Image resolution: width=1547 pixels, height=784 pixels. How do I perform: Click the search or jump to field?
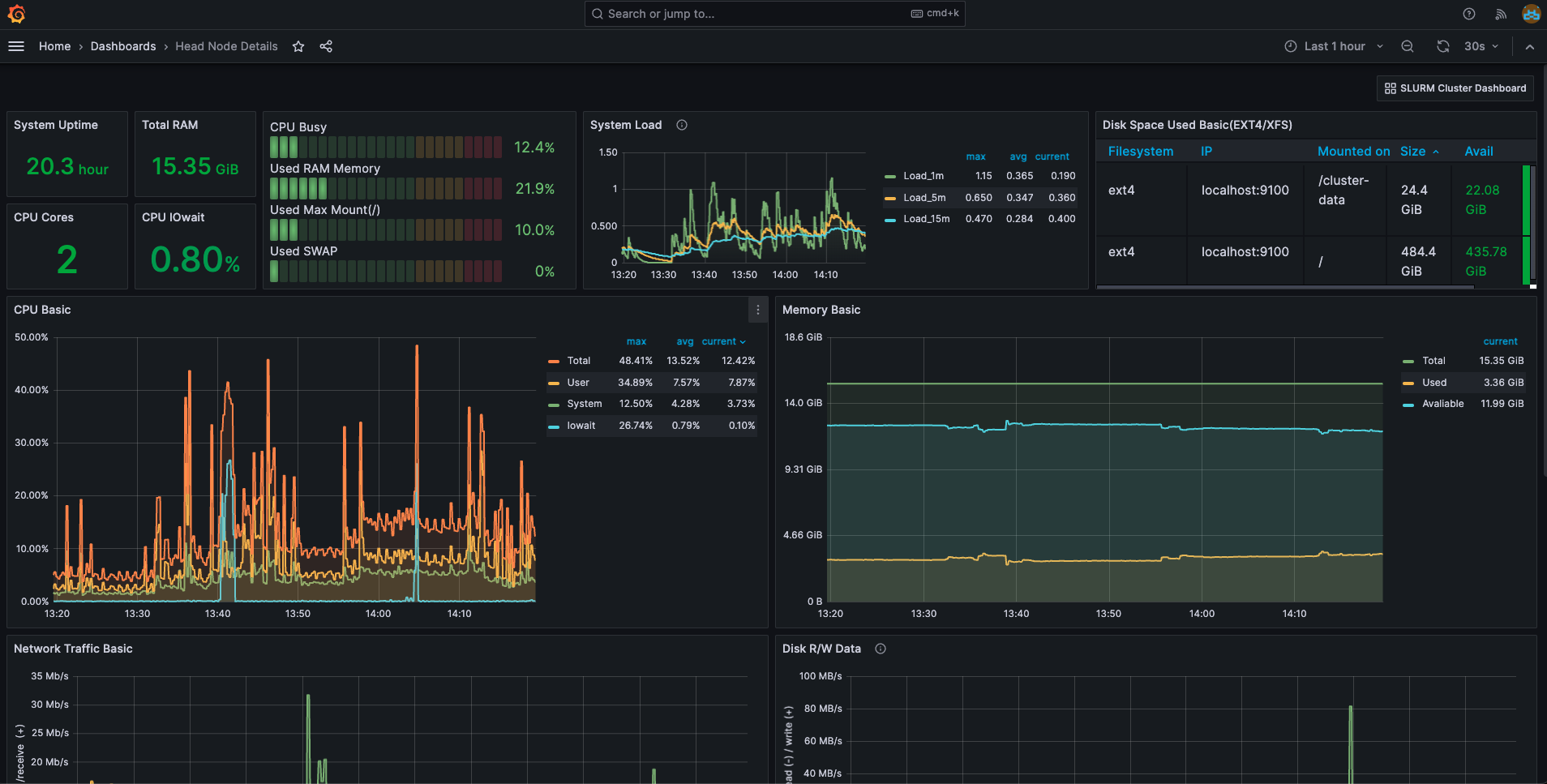tap(774, 14)
